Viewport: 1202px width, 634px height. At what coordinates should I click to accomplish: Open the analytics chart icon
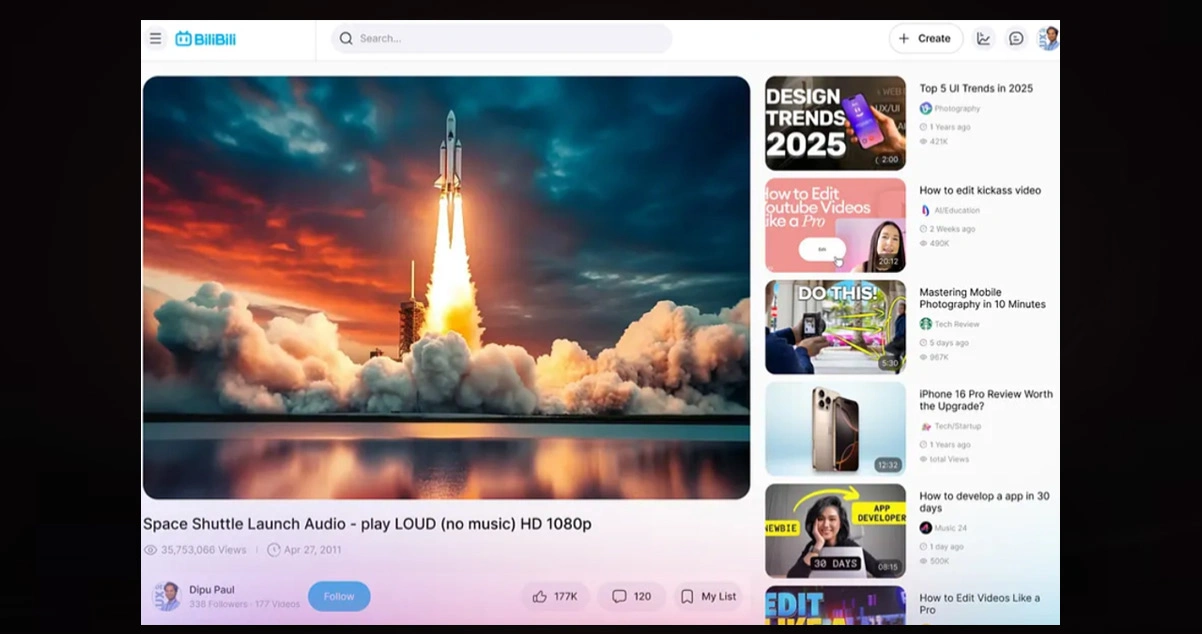984,39
